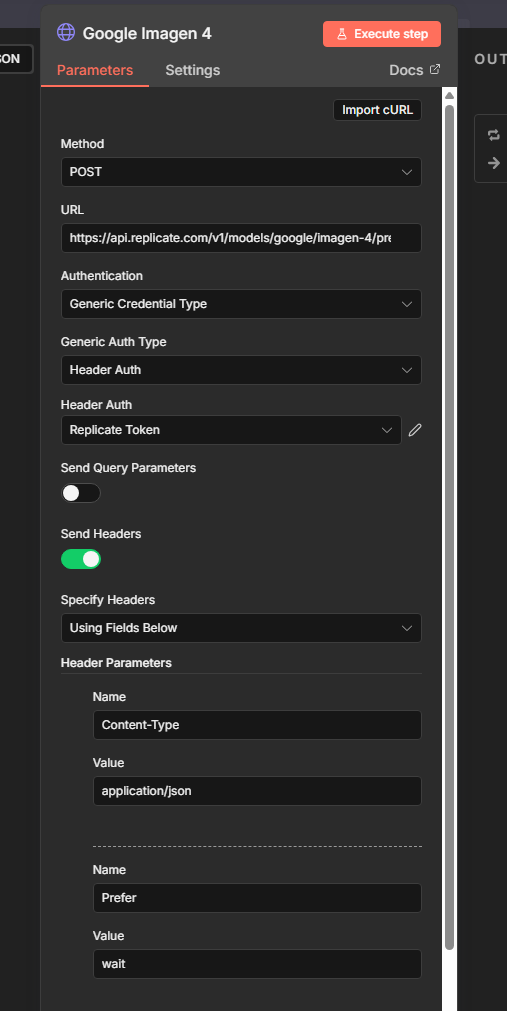The width and height of the screenshot is (507, 1011).
Task: Click the application/json value field
Action: pos(257,790)
